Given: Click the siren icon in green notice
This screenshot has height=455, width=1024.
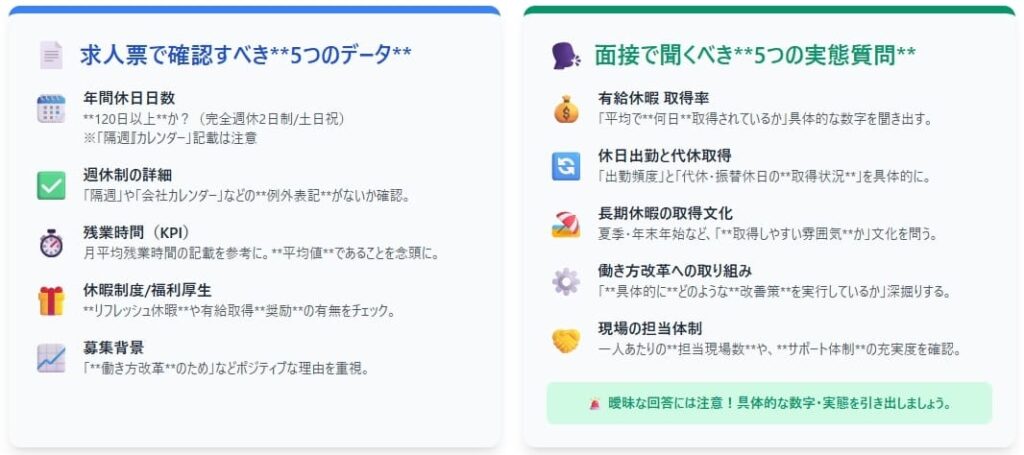Looking at the screenshot, I should click(x=594, y=403).
